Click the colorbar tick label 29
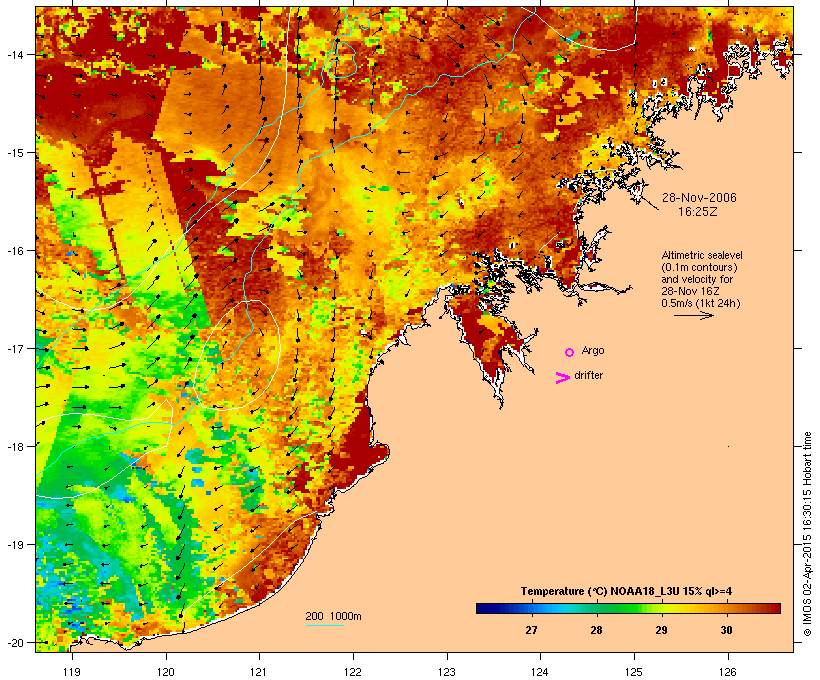Viewport: 820px width, 680px height. pyautogui.click(x=662, y=630)
